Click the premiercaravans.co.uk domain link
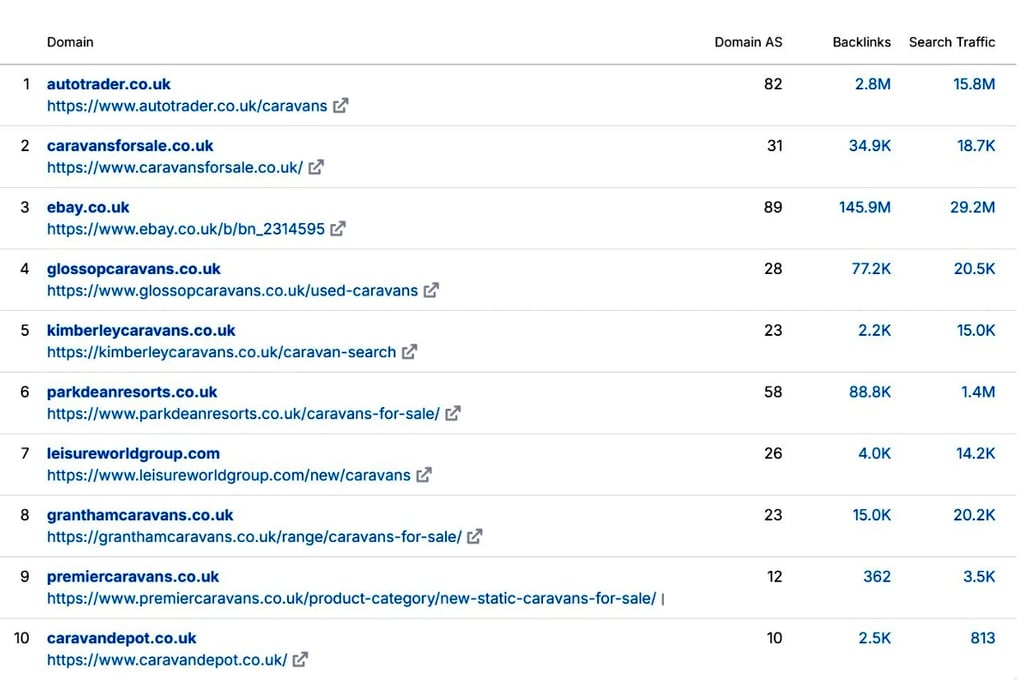The width and height of the screenshot is (1024, 687). [x=133, y=576]
